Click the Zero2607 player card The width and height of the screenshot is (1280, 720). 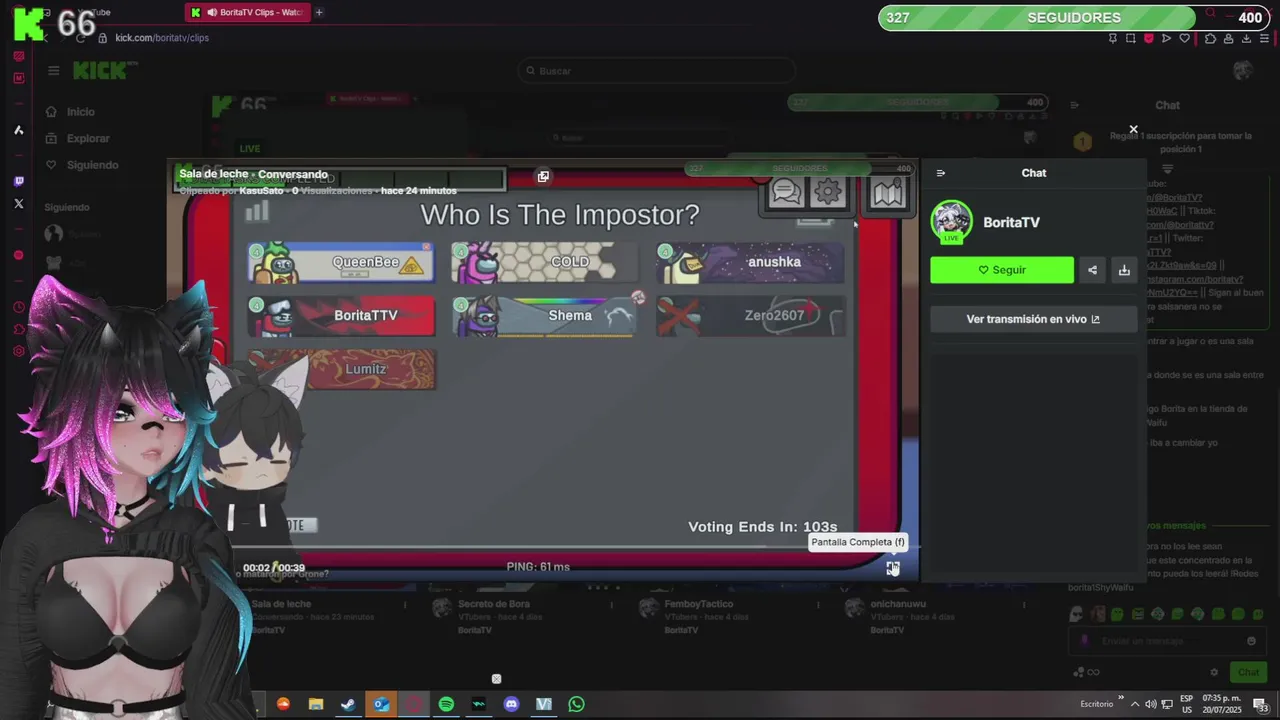pos(750,315)
